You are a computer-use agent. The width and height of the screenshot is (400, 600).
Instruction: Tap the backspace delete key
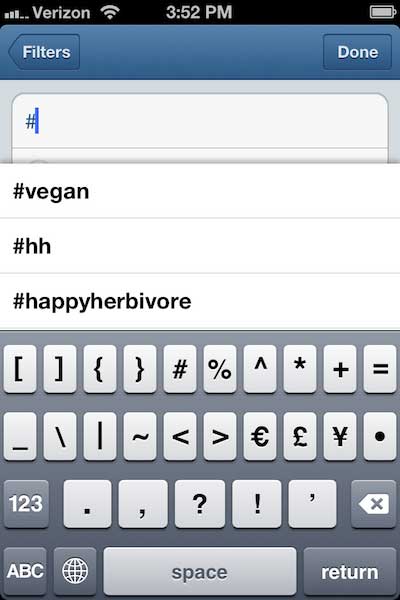(x=373, y=504)
